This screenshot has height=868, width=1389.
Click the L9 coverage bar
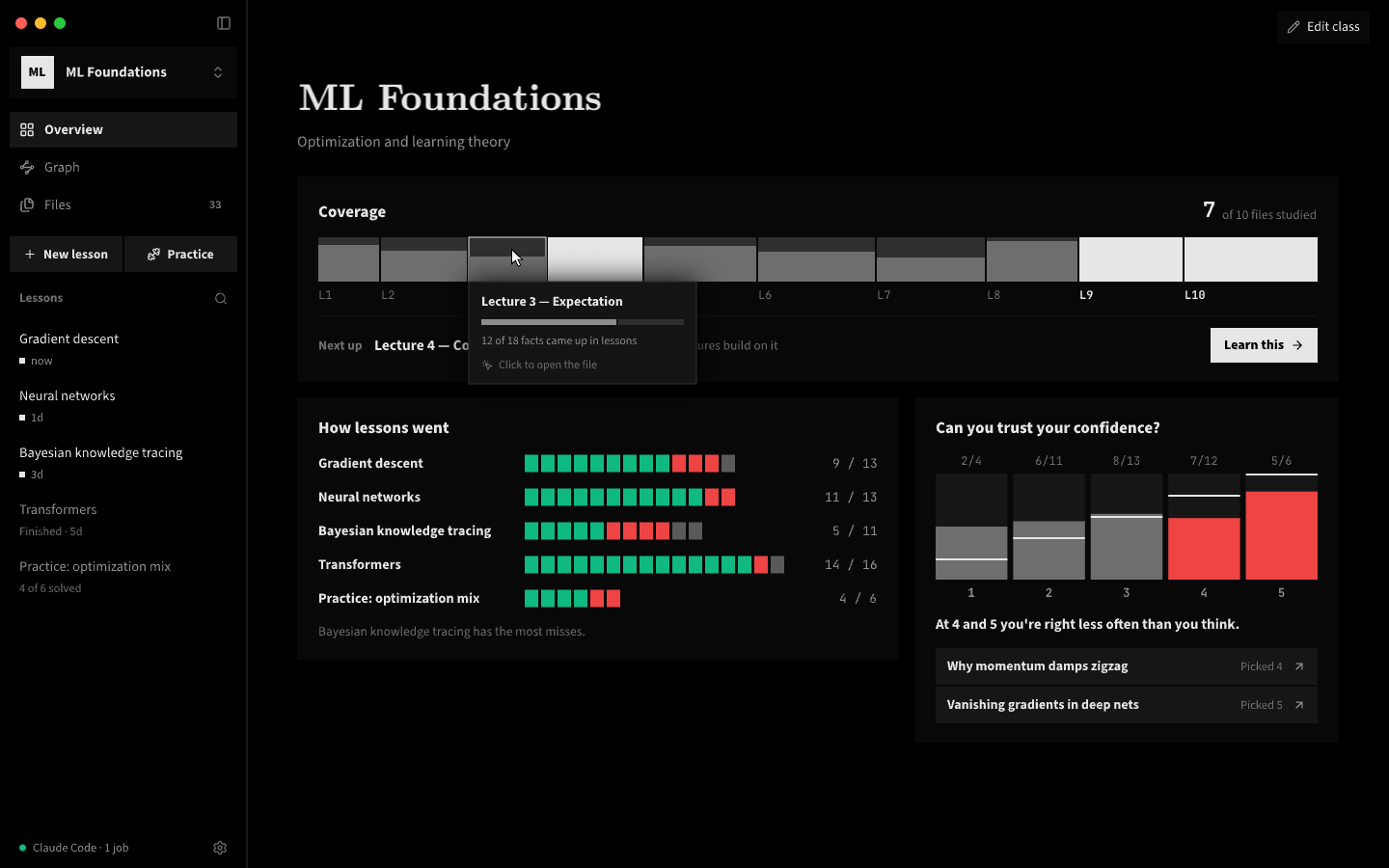click(x=1130, y=259)
